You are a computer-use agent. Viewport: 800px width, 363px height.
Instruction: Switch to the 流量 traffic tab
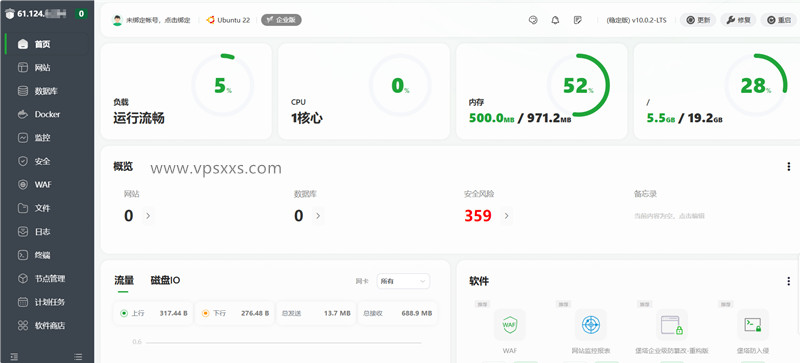(124, 280)
